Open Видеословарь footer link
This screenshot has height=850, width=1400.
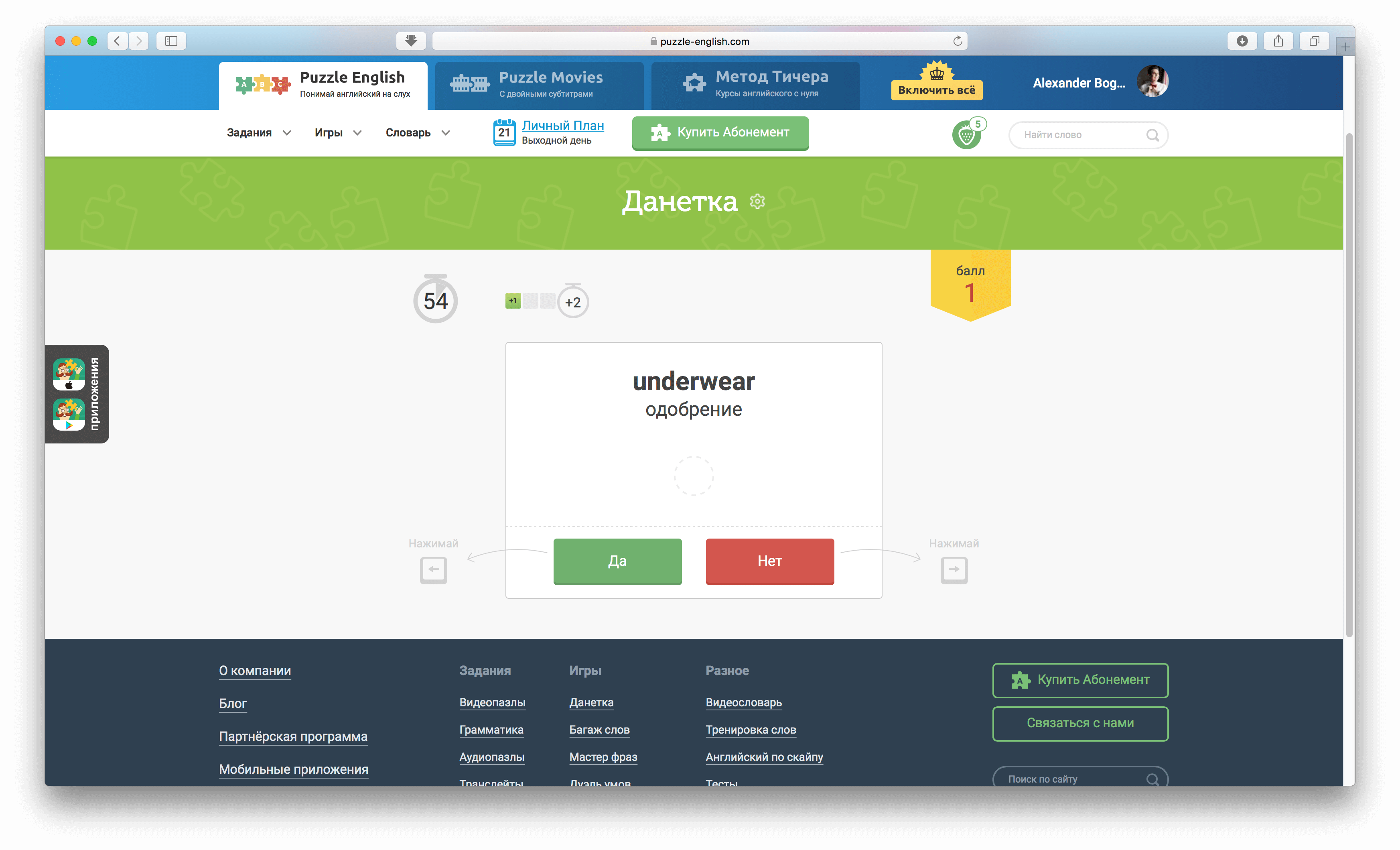pyautogui.click(x=743, y=703)
